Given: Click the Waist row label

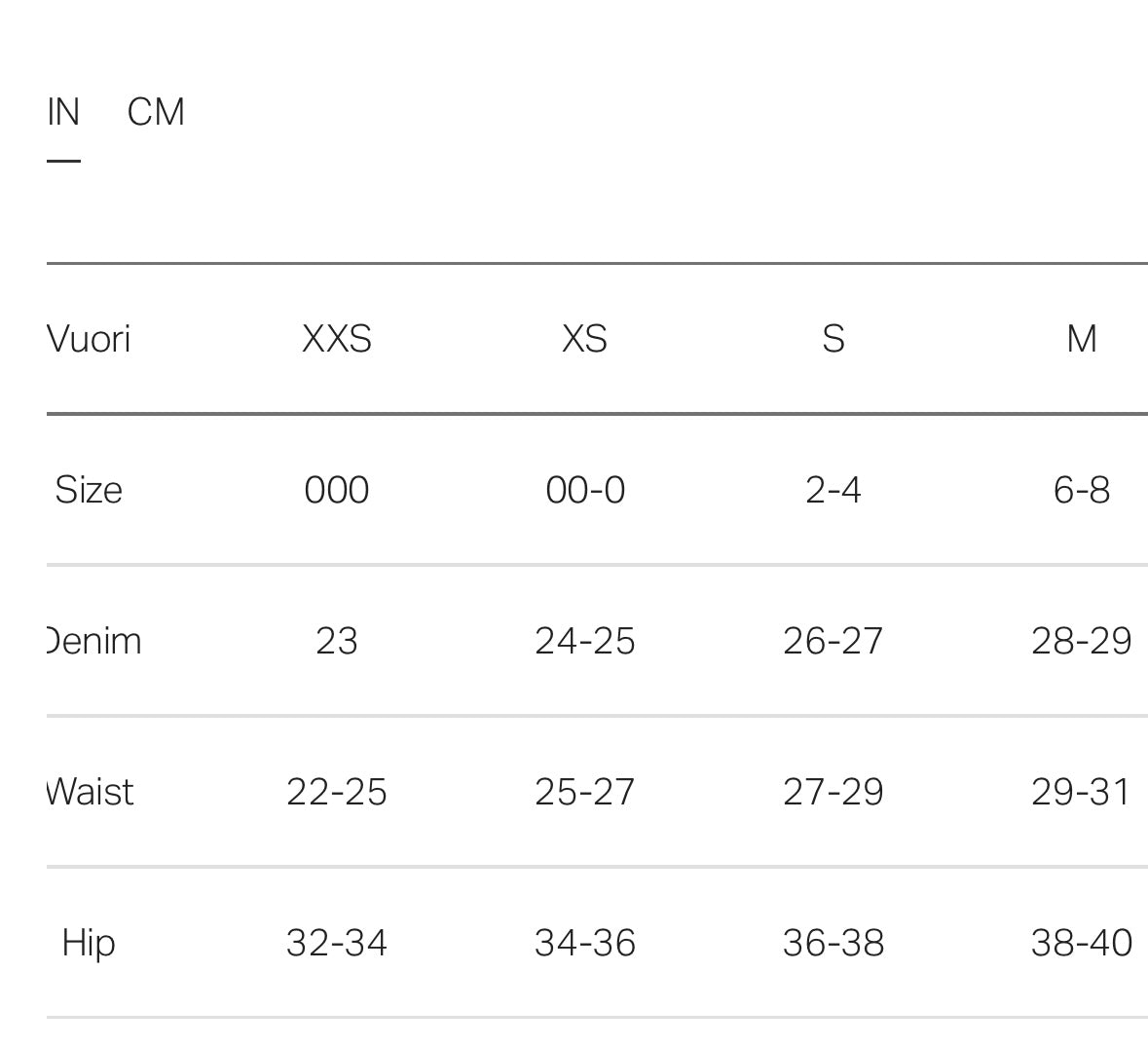Looking at the screenshot, I should (90, 792).
